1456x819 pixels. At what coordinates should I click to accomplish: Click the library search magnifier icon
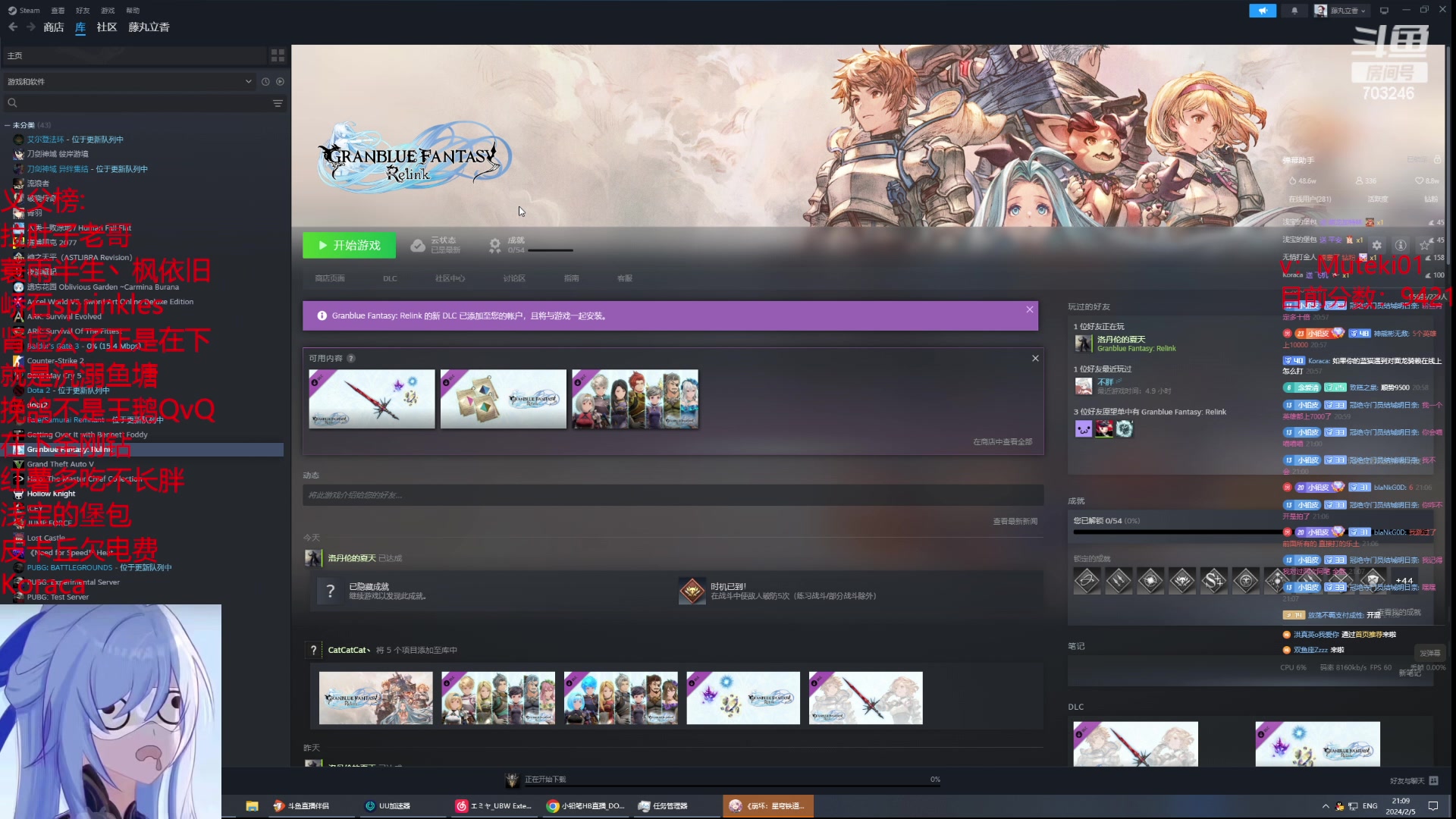pyautogui.click(x=12, y=103)
